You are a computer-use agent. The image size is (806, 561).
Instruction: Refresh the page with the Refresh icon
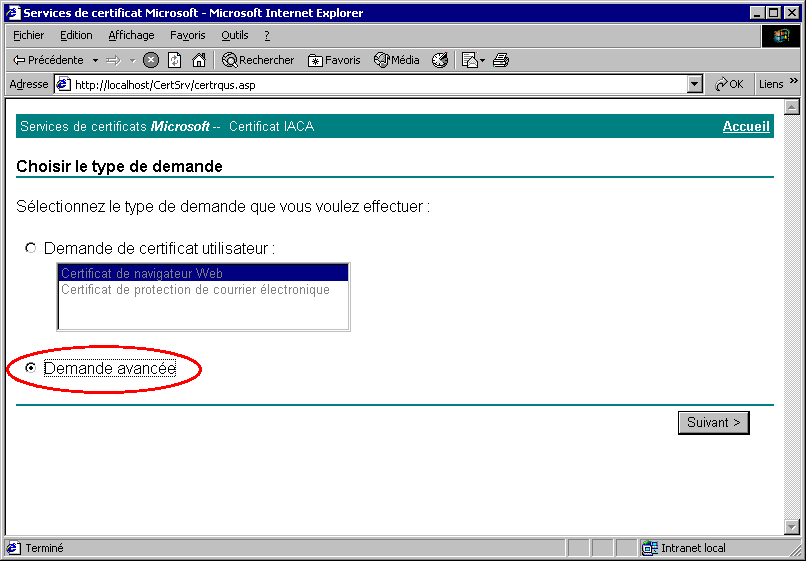[x=174, y=60]
